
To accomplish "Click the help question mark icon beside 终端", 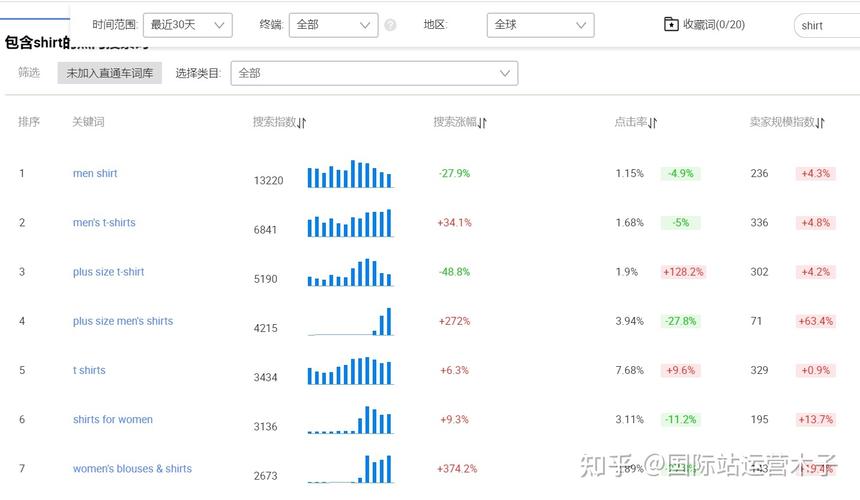I will 390,25.
